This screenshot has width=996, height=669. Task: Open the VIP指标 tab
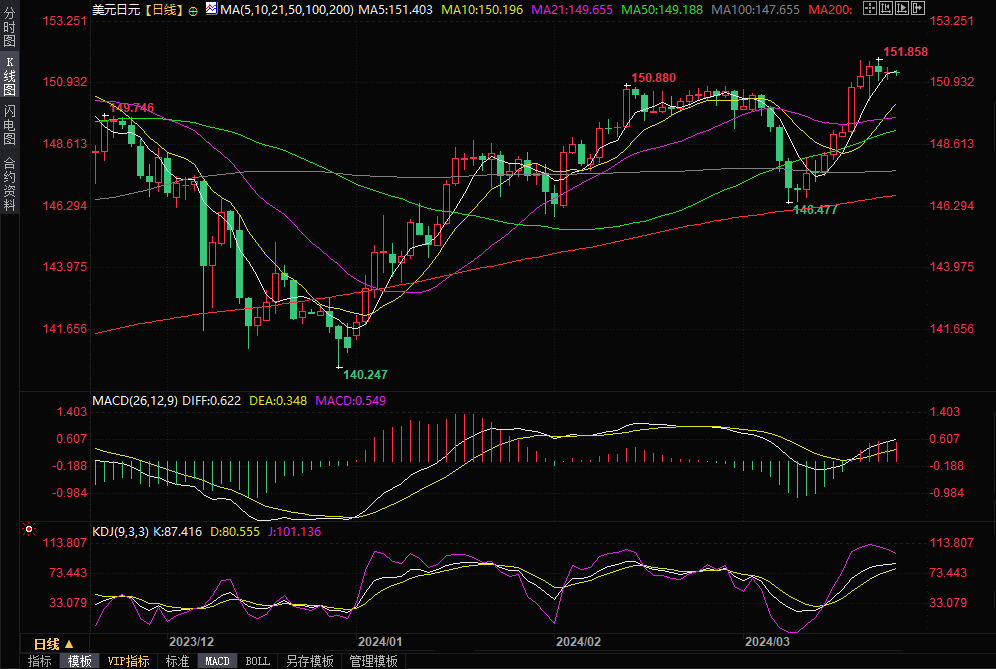tap(128, 661)
